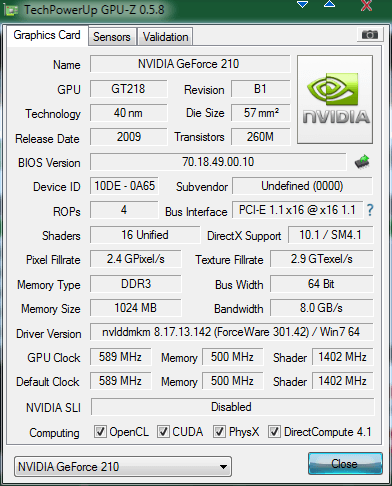
Task: Click the GPU-Z title bar app icon
Action: pos(11,10)
